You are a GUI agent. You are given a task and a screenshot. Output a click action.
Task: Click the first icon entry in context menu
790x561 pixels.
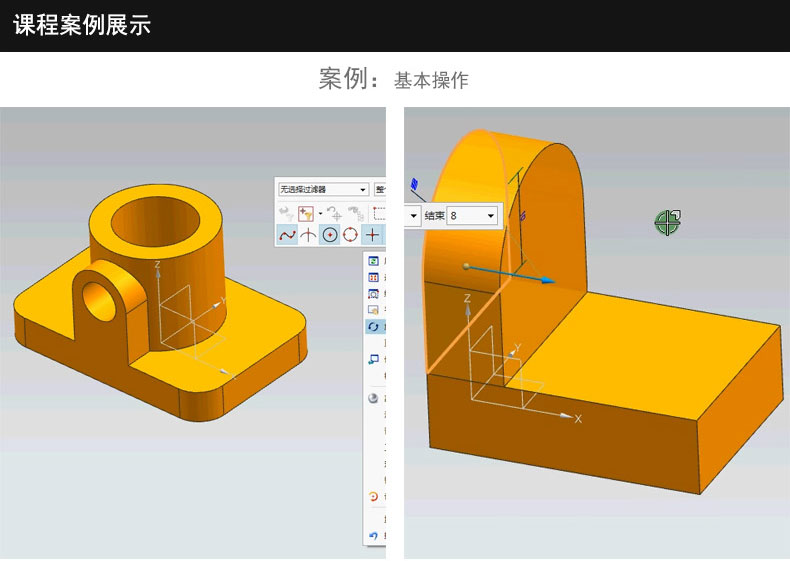(374, 260)
